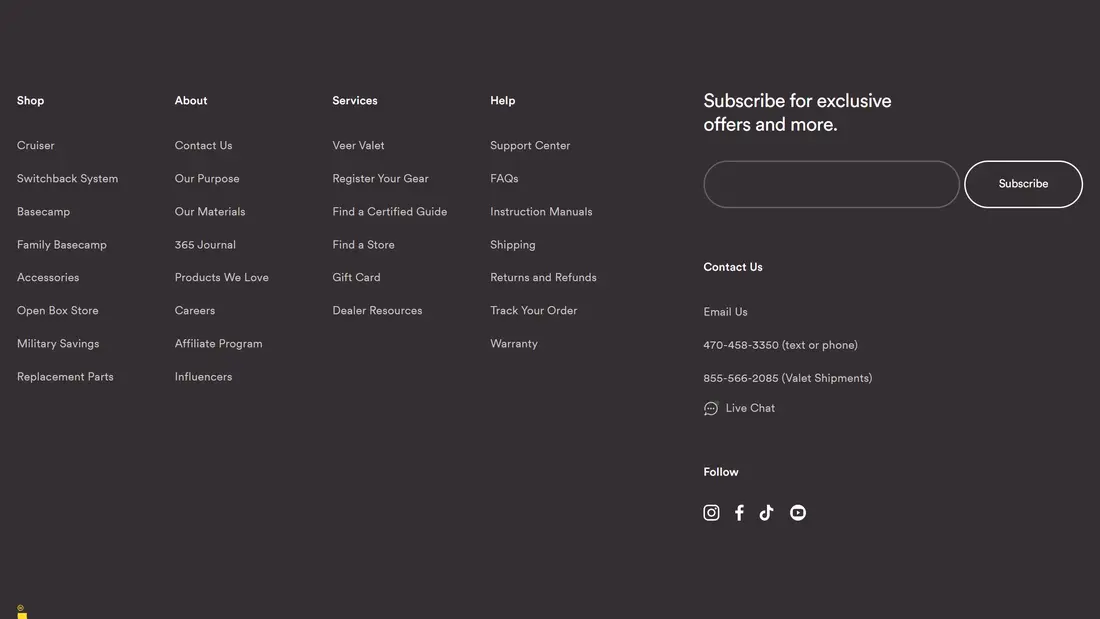
Task: Open the Affiliate Program link
Action: pos(218,344)
